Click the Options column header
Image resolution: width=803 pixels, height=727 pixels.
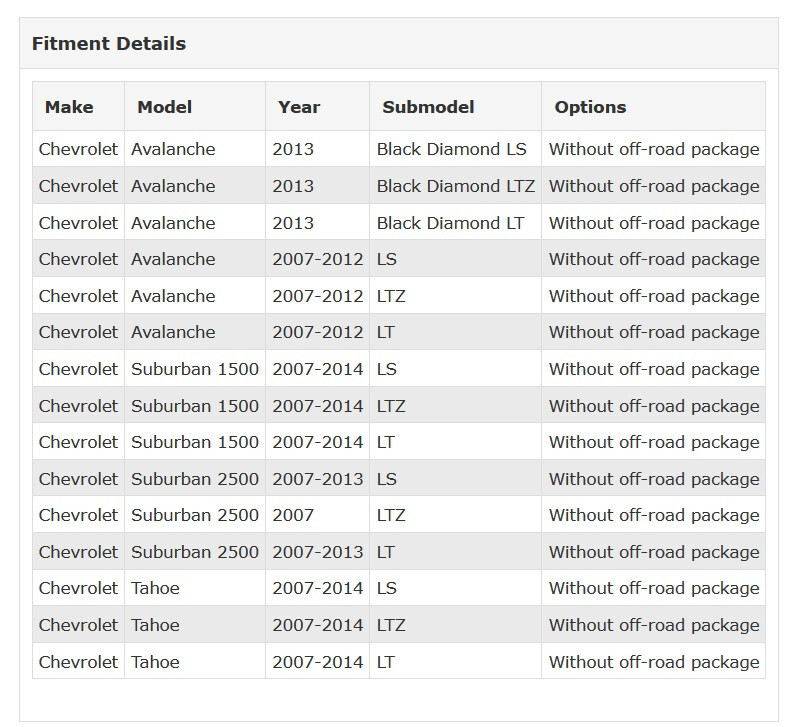(x=653, y=106)
